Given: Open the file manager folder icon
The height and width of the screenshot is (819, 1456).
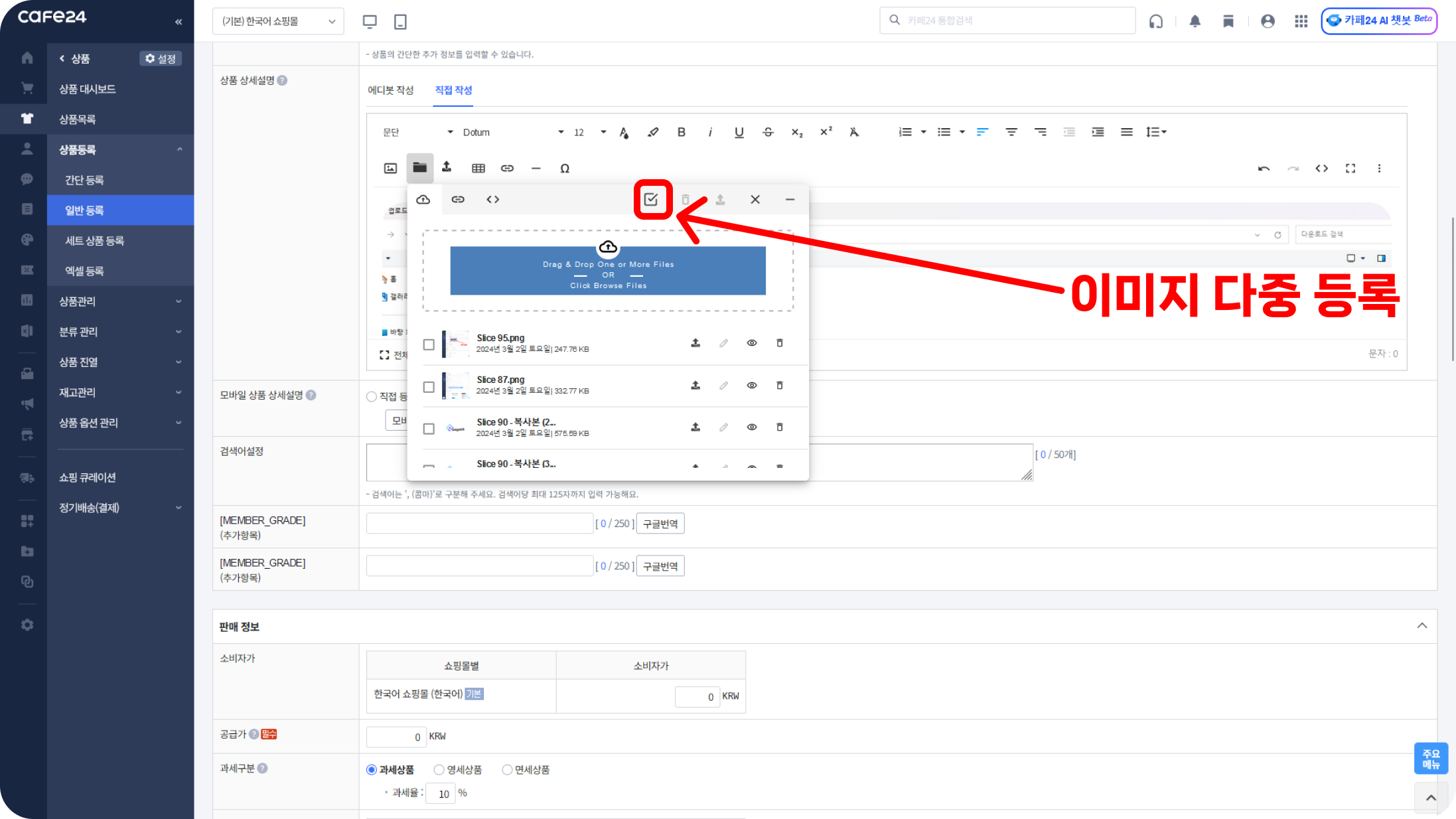Looking at the screenshot, I should click(419, 168).
